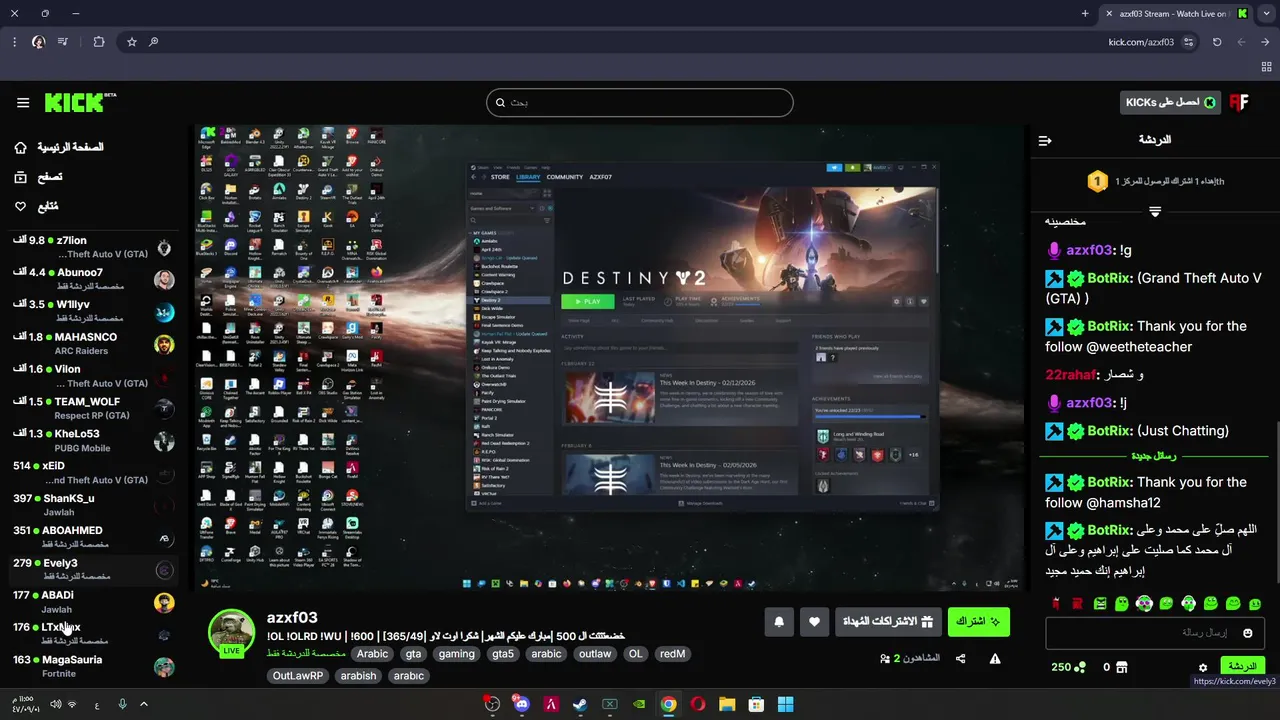Screen dimensions: 1280x720
Task: Reload page with browser refresh icon
Action: 1217,42
